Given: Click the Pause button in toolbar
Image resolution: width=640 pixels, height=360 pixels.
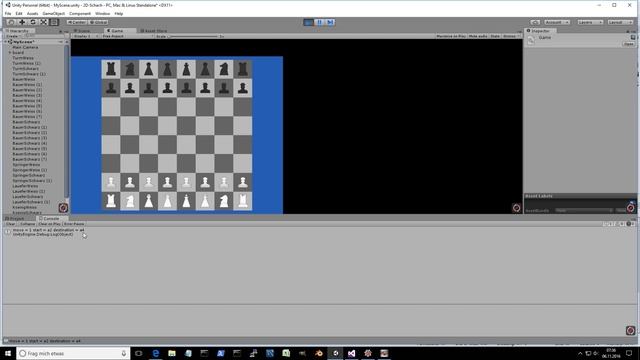Looking at the screenshot, I should pyautogui.click(x=320, y=22).
